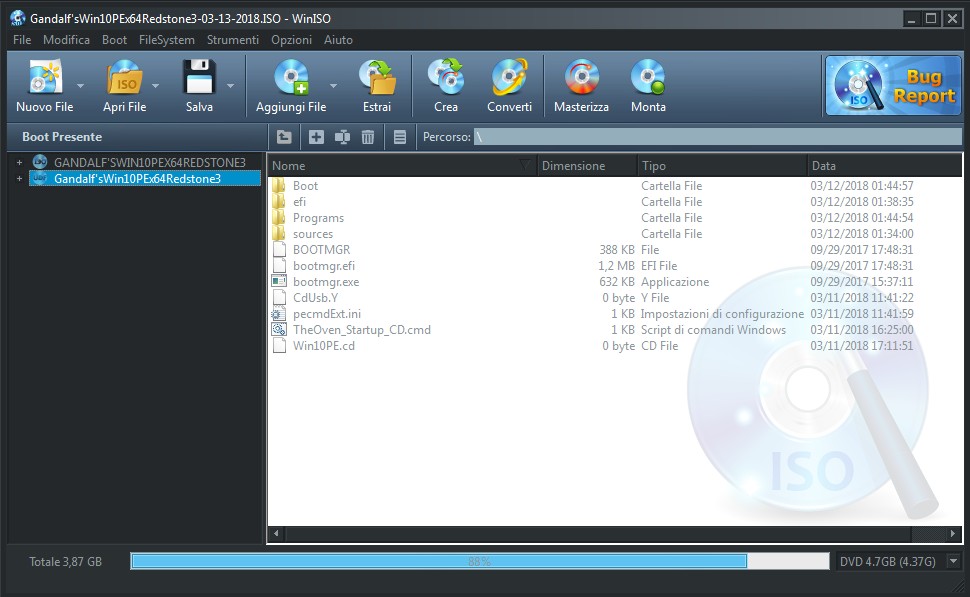
Task: Click the list view icon
Action: [400, 137]
